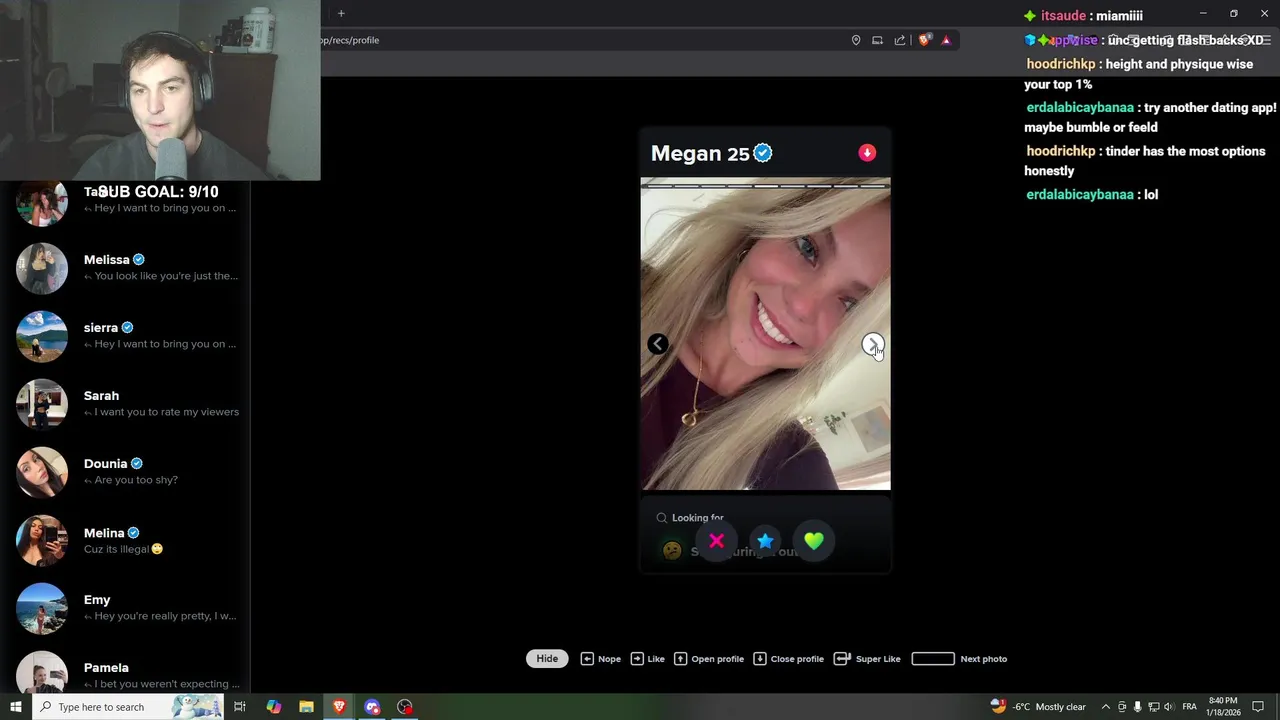Open Copilot from the taskbar
1280x720 pixels.
pos(274,707)
